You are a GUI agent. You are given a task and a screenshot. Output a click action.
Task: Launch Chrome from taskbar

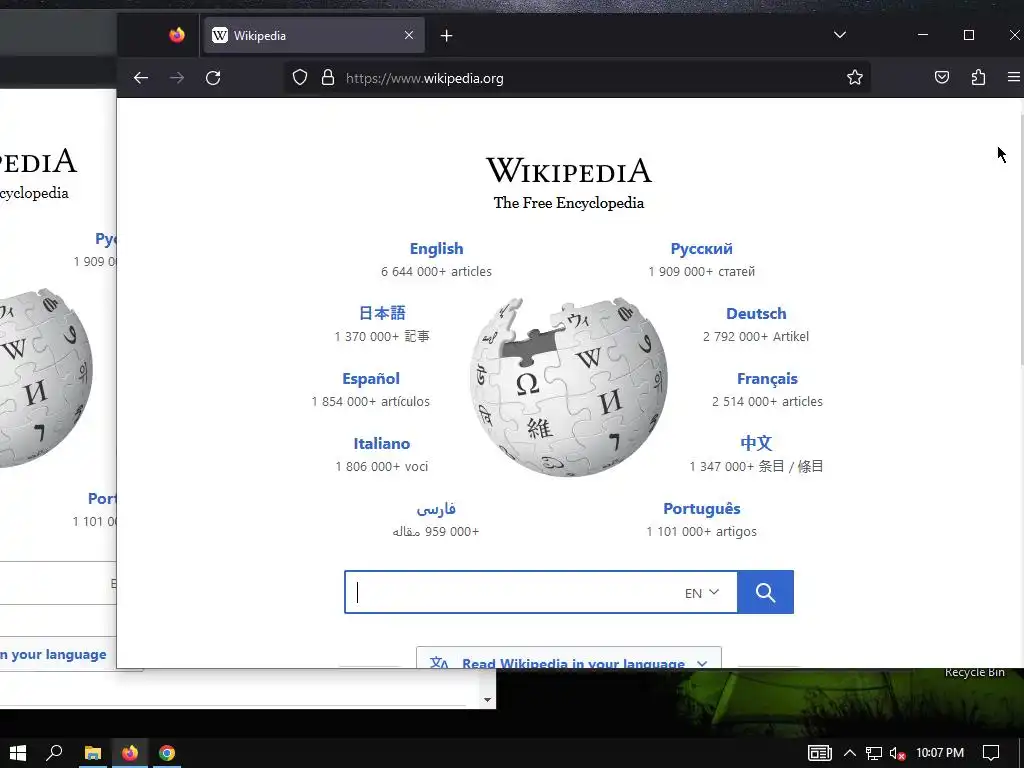tap(167, 753)
